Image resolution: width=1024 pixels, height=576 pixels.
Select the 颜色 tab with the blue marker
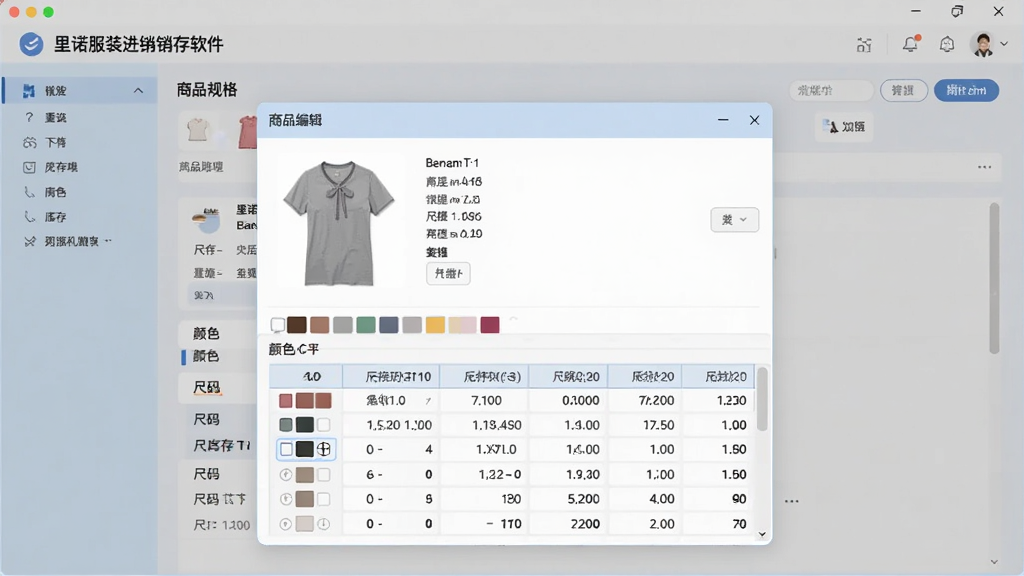[x=206, y=356]
